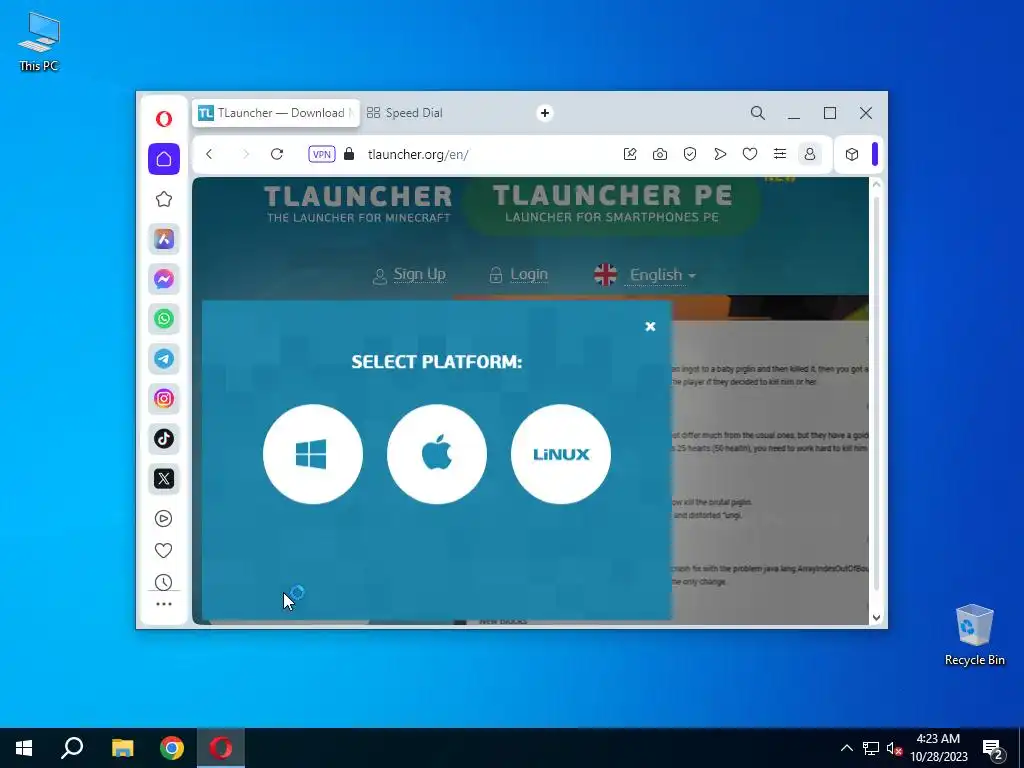Screen dimensions: 1024x768
Task: Open WhatsApp in the sidebar
Action: pos(164,319)
